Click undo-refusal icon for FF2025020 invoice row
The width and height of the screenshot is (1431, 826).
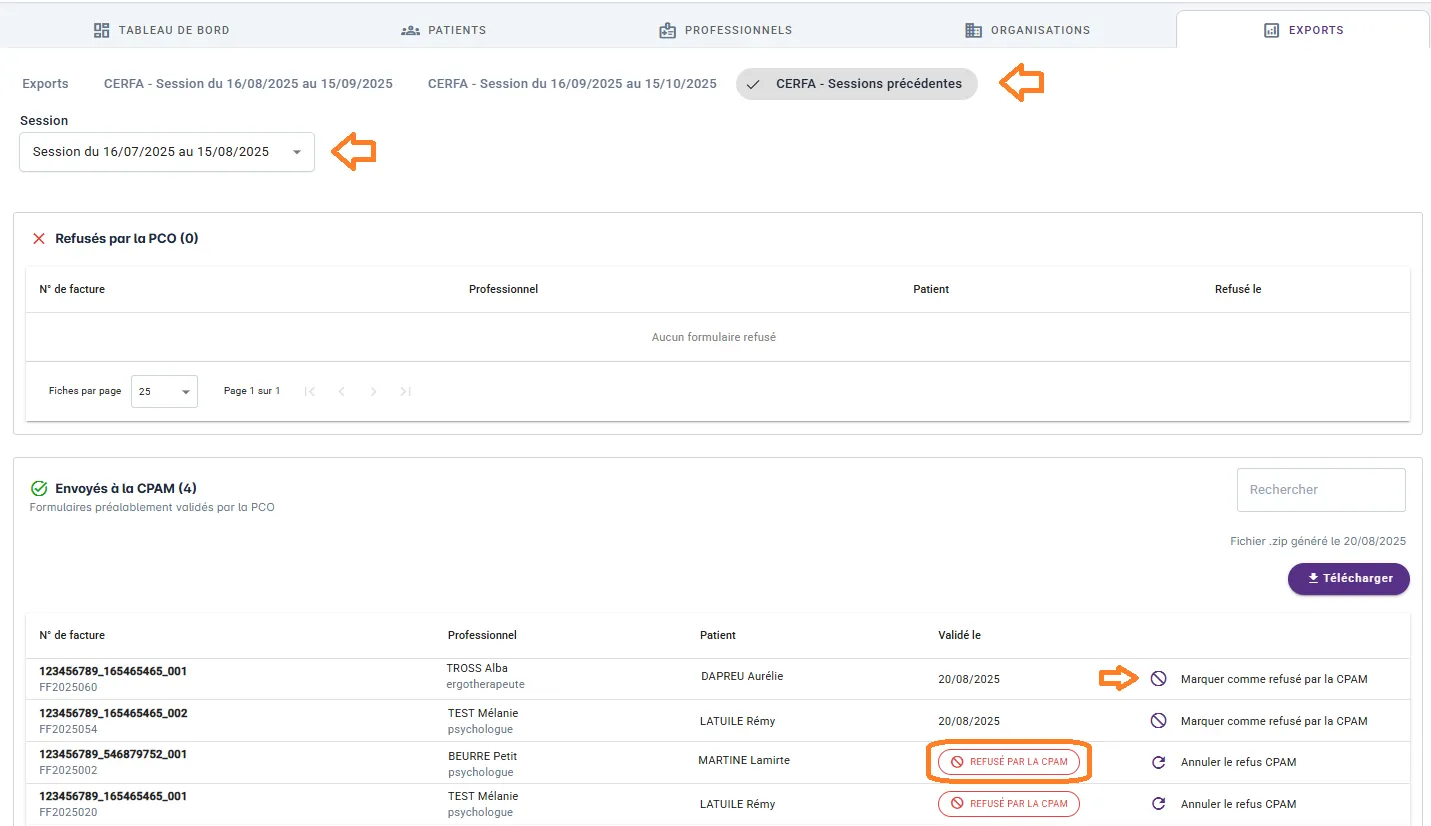coord(1158,804)
